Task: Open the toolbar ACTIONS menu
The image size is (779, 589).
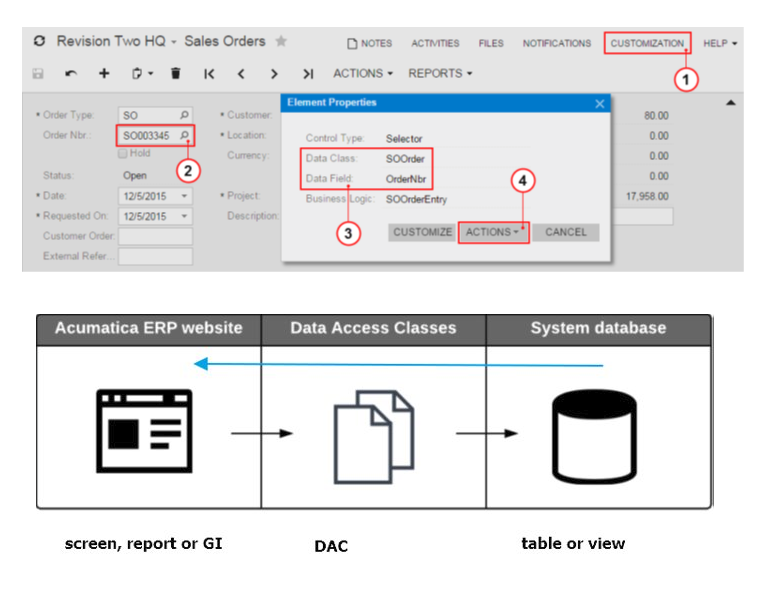Action: coord(363,74)
